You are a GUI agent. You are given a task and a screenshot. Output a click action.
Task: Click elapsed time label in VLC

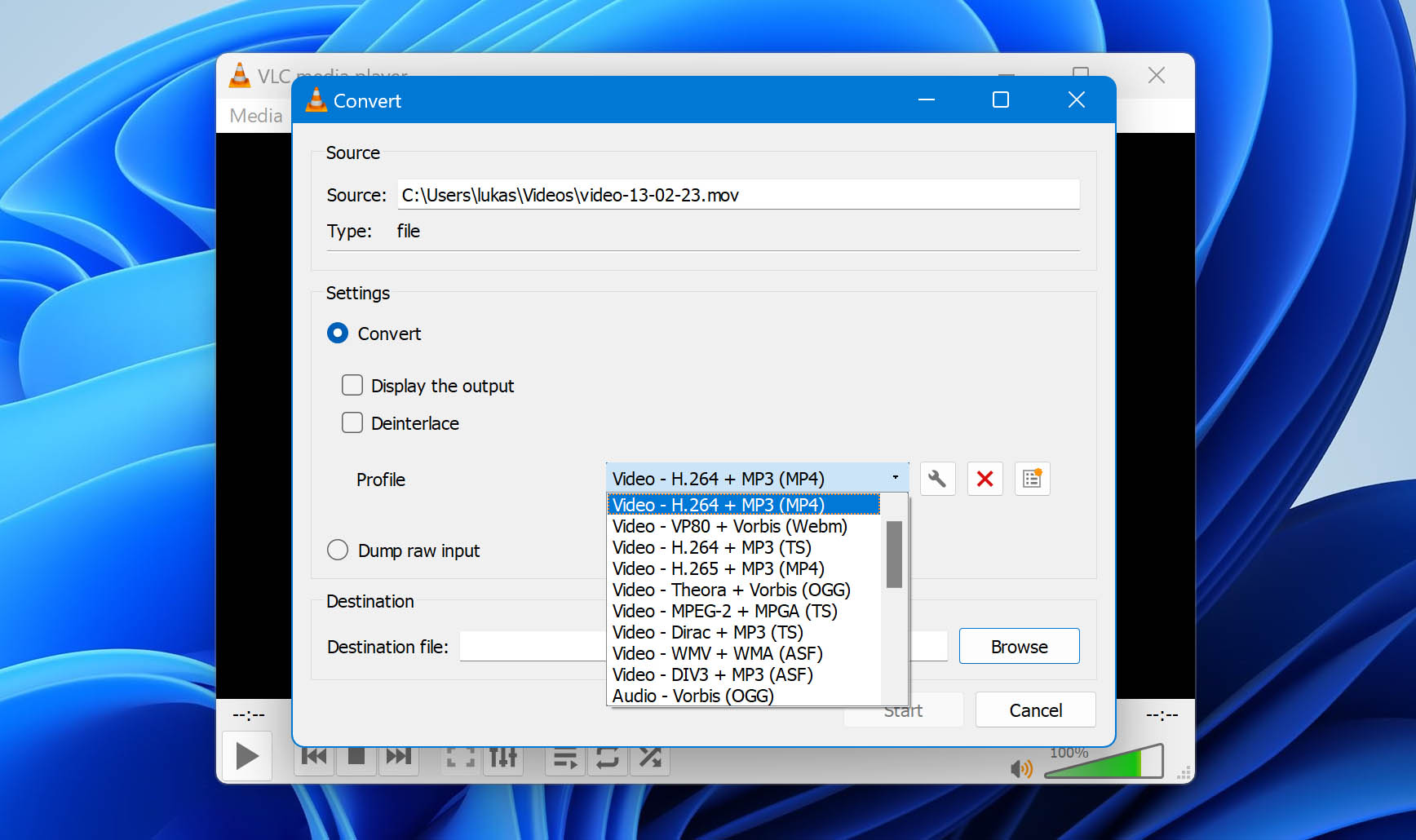click(249, 715)
